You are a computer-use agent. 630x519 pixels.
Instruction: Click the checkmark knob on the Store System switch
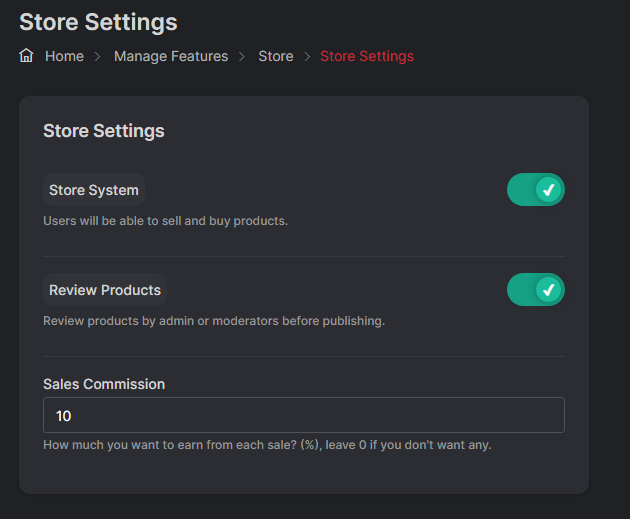tap(548, 190)
